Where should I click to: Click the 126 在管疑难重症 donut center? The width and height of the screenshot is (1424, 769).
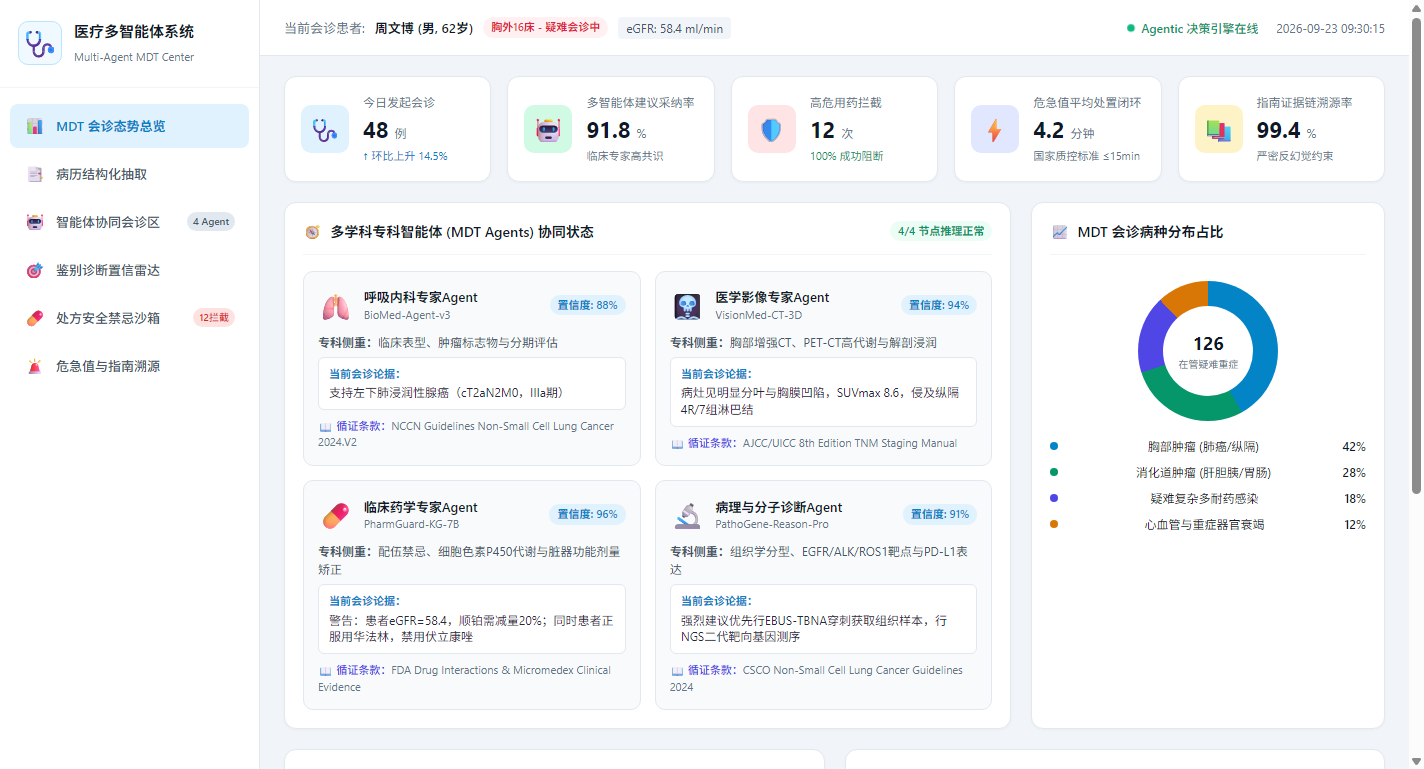(x=1208, y=352)
